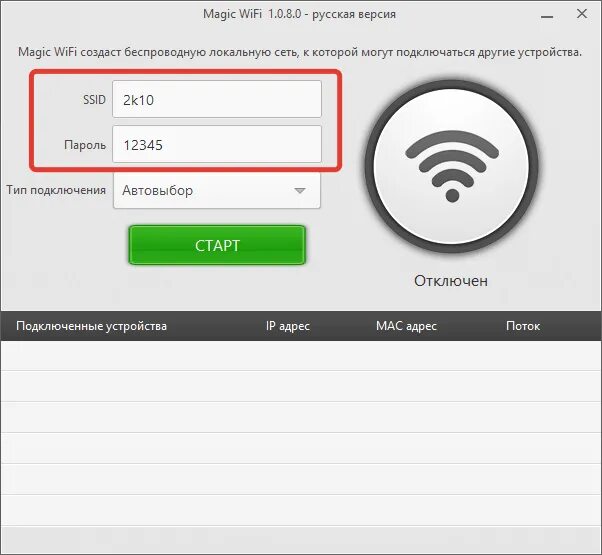Click the SSID input field containing 2k10
Image resolution: width=602 pixels, height=555 pixels.
click(217, 99)
